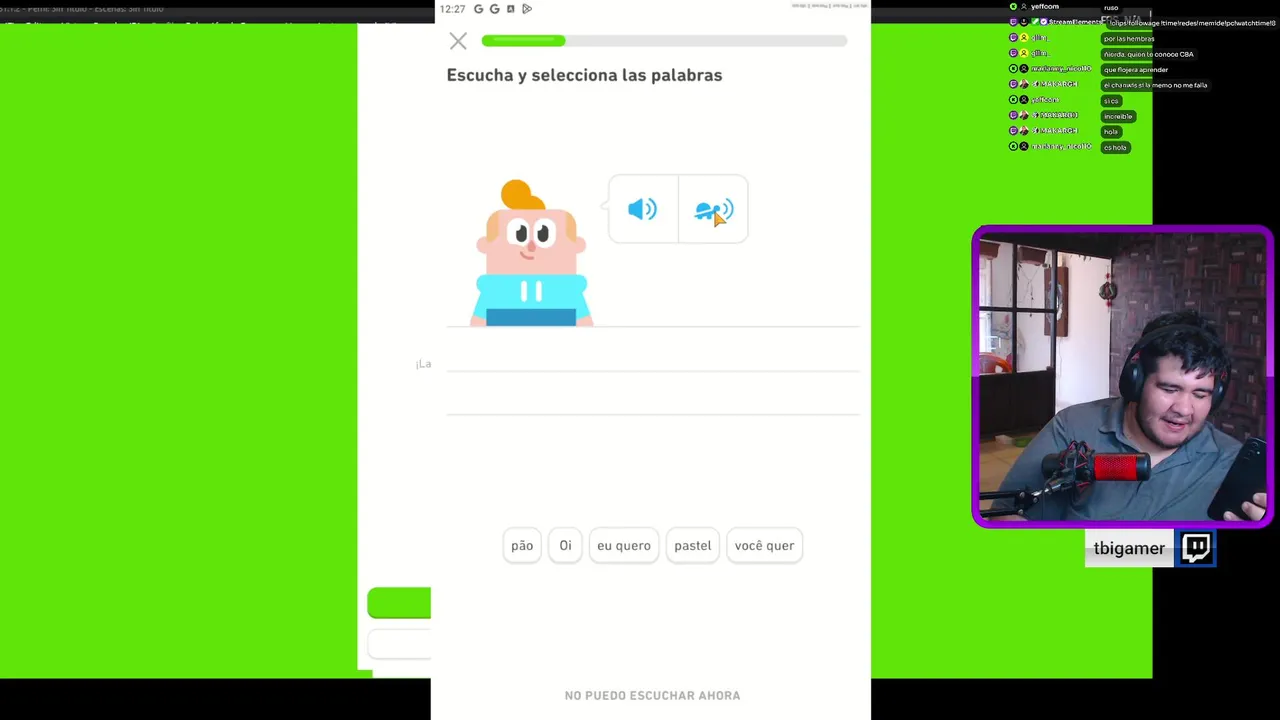This screenshot has height=720, width=1280.
Task: Close the lesson with the X icon
Action: pyautogui.click(x=458, y=41)
